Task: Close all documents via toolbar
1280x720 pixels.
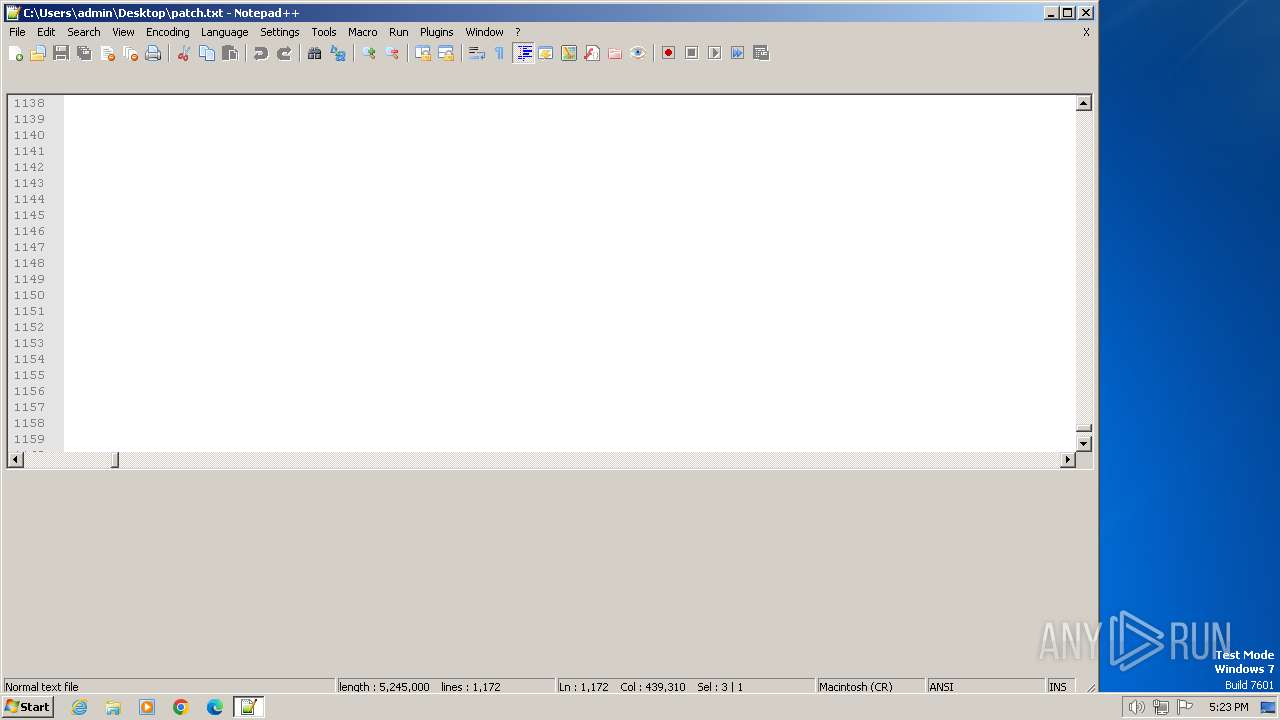Action: coord(130,53)
